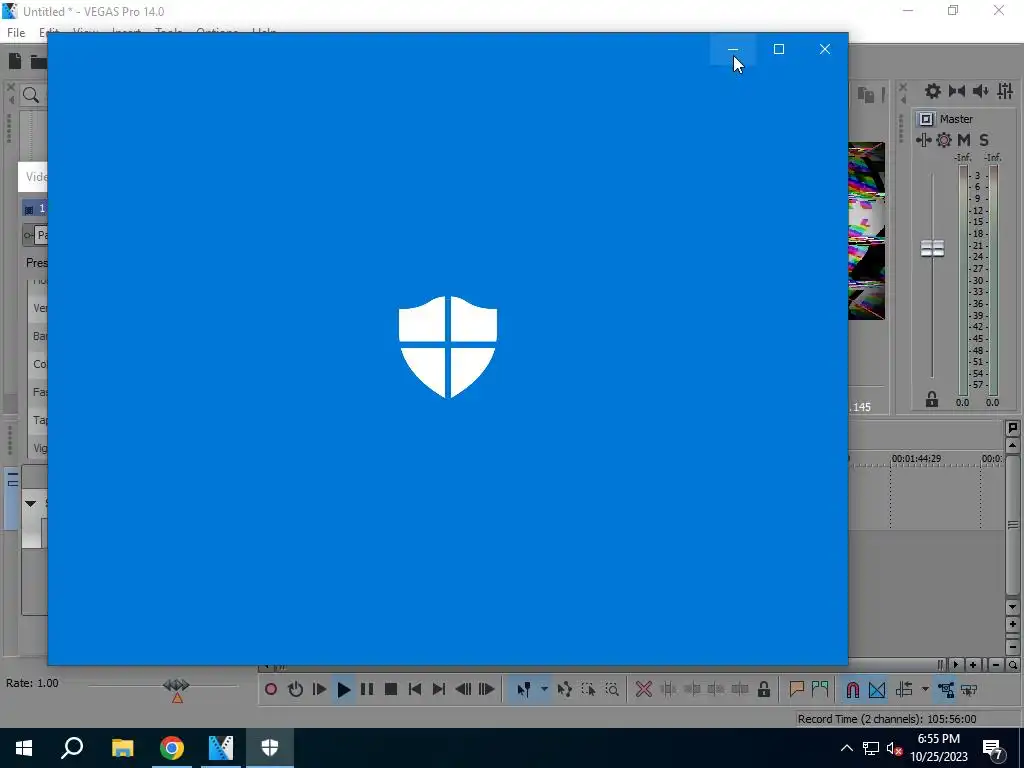Select the Envelope Edit tool
1024x768 pixels.
[564, 689]
